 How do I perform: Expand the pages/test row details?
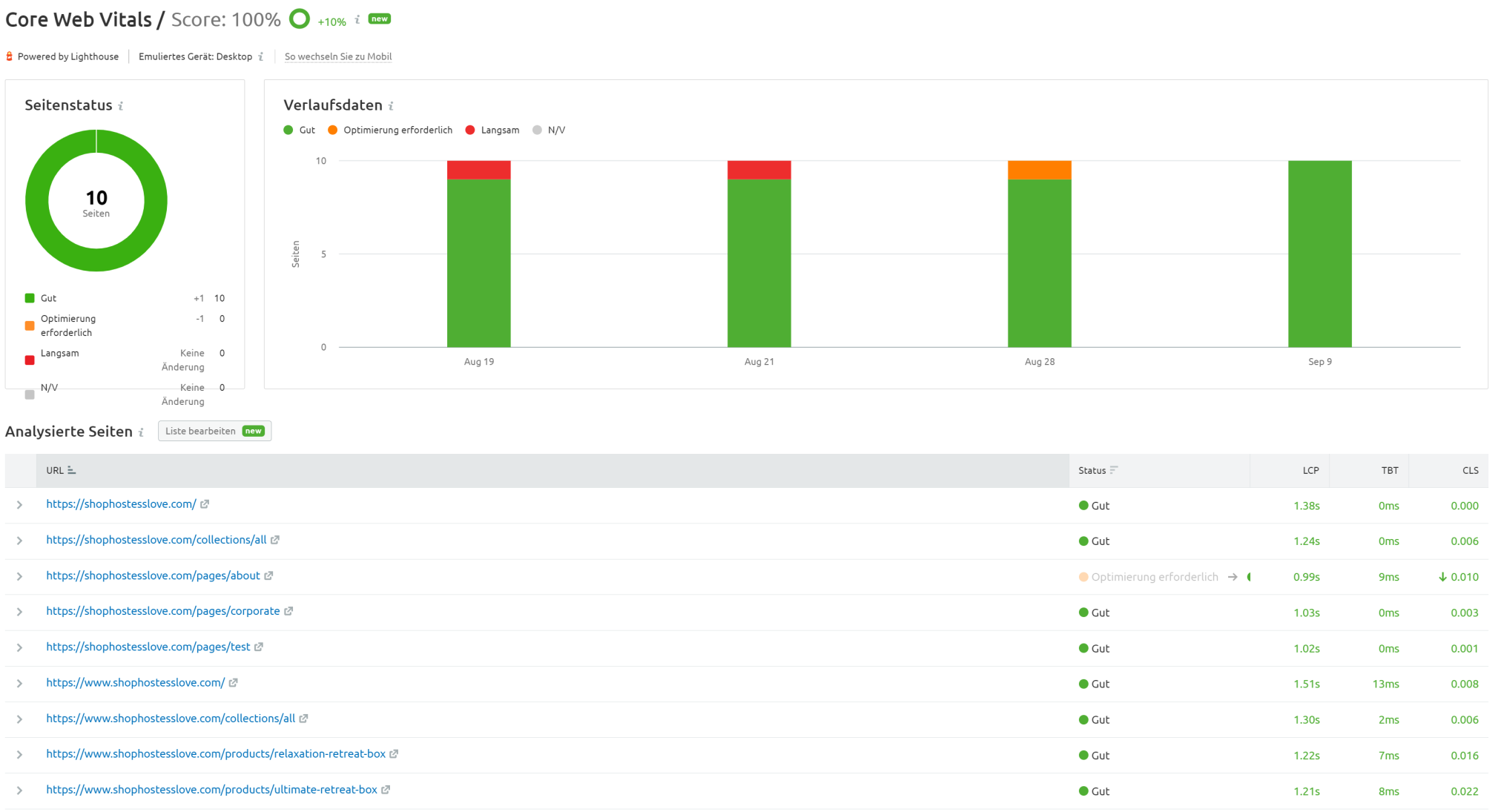pyautogui.click(x=20, y=648)
